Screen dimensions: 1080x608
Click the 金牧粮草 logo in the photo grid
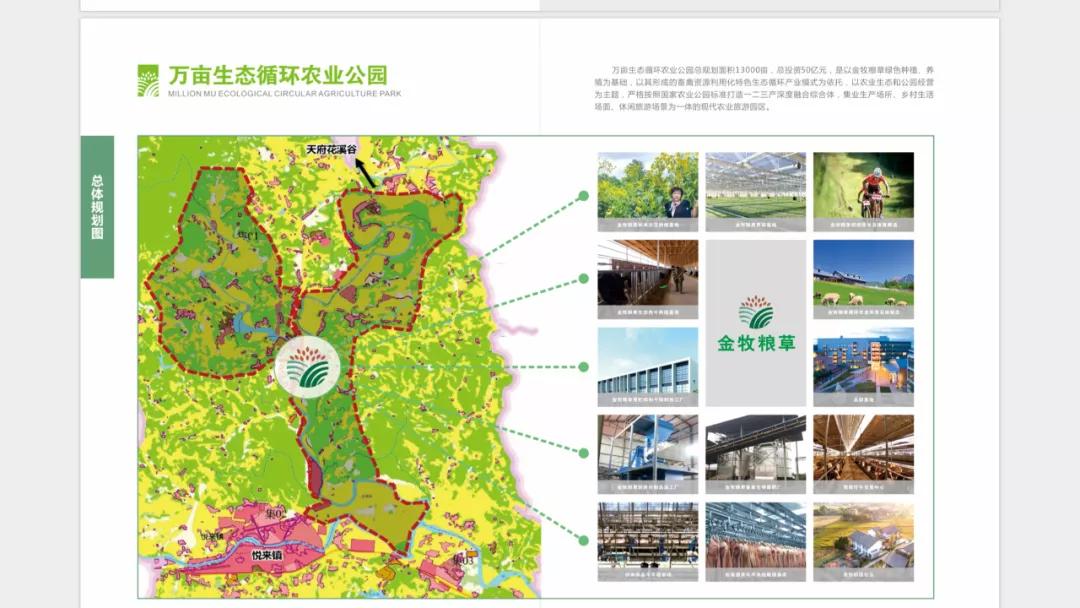pos(755,323)
